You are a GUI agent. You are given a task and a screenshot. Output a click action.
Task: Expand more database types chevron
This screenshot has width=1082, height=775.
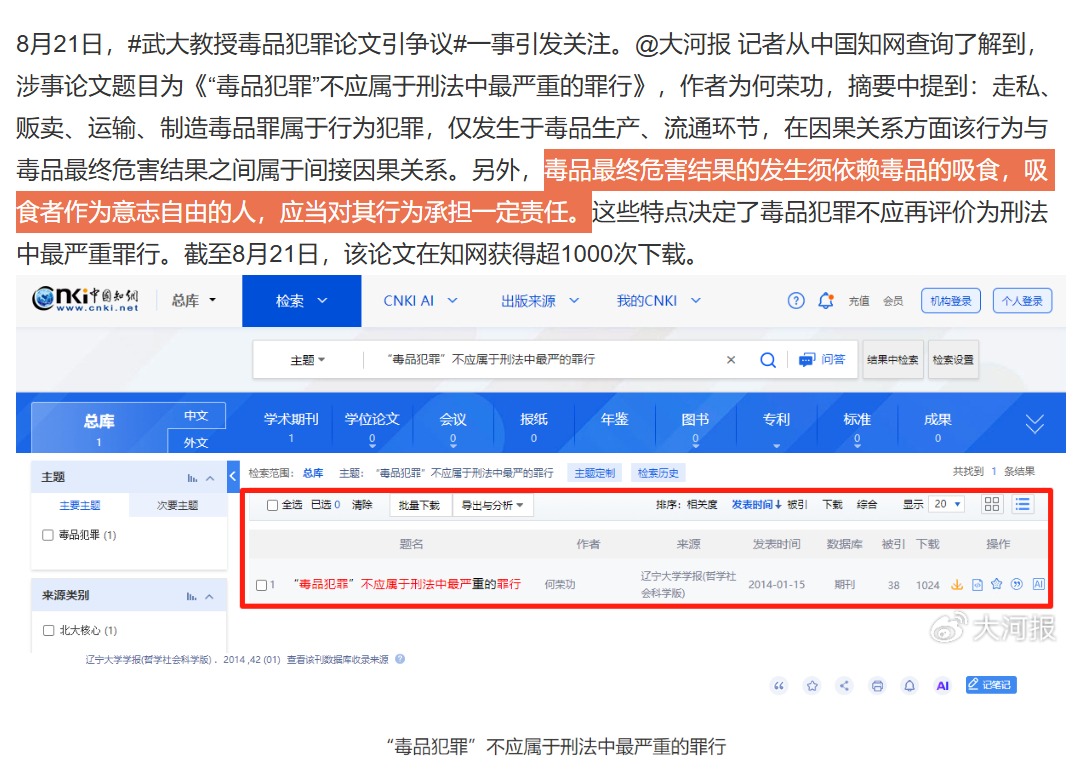coord(1034,423)
